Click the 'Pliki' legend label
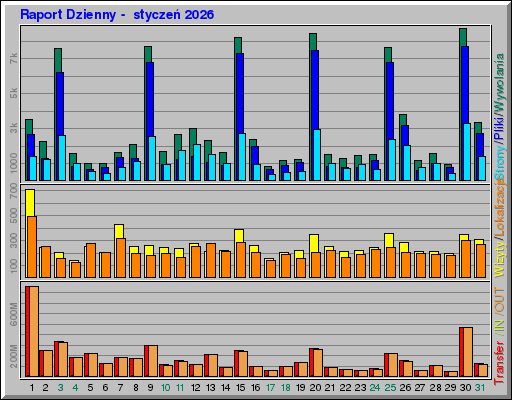The height and width of the screenshot is (400, 512). tap(499, 129)
